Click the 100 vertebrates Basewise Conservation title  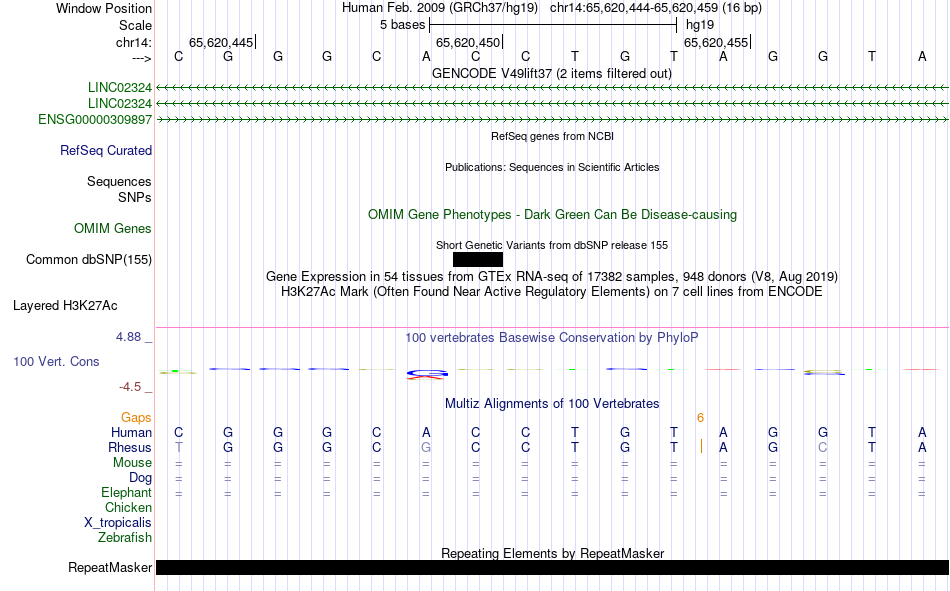(552, 338)
